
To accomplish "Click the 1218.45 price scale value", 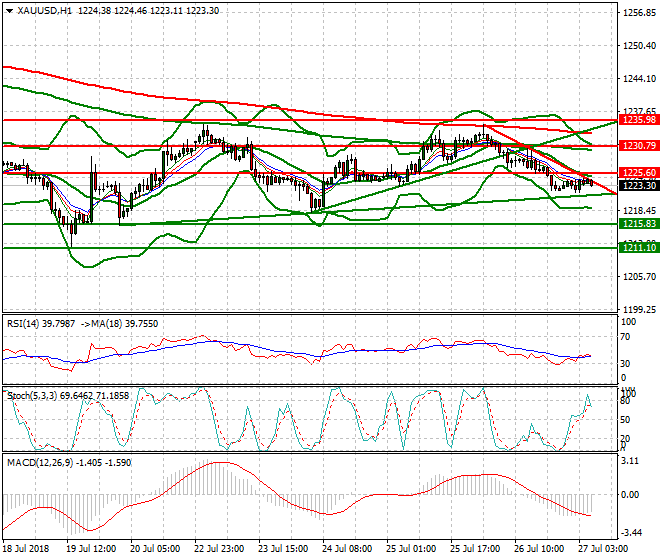I will [639, 210].
